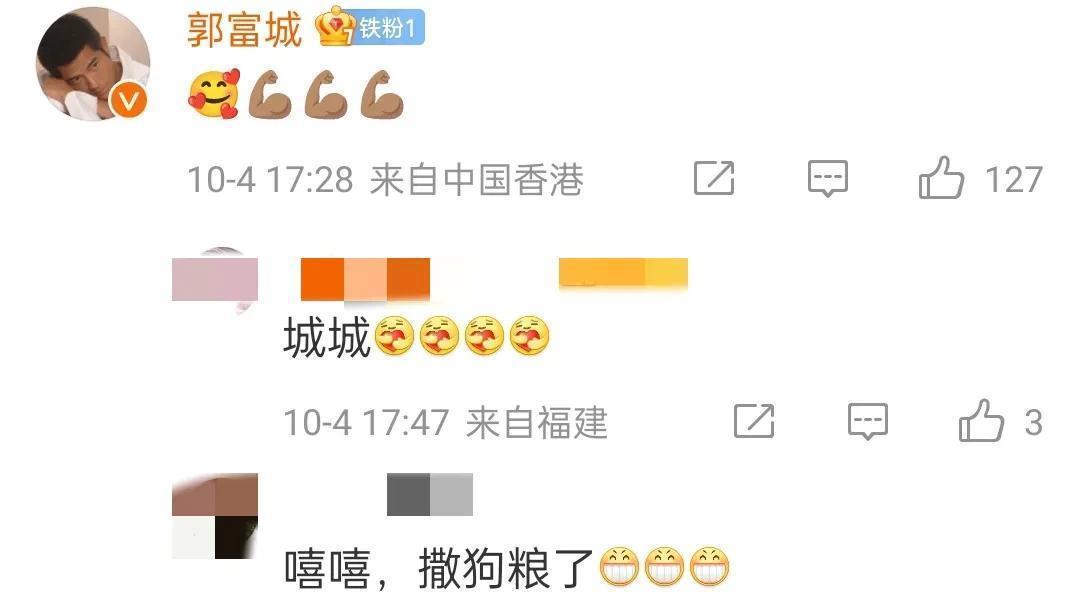Tap the yellow blurred badge beside username
Image resolution: width=1080 pixels, height=614 pixels.
point(623,272)
